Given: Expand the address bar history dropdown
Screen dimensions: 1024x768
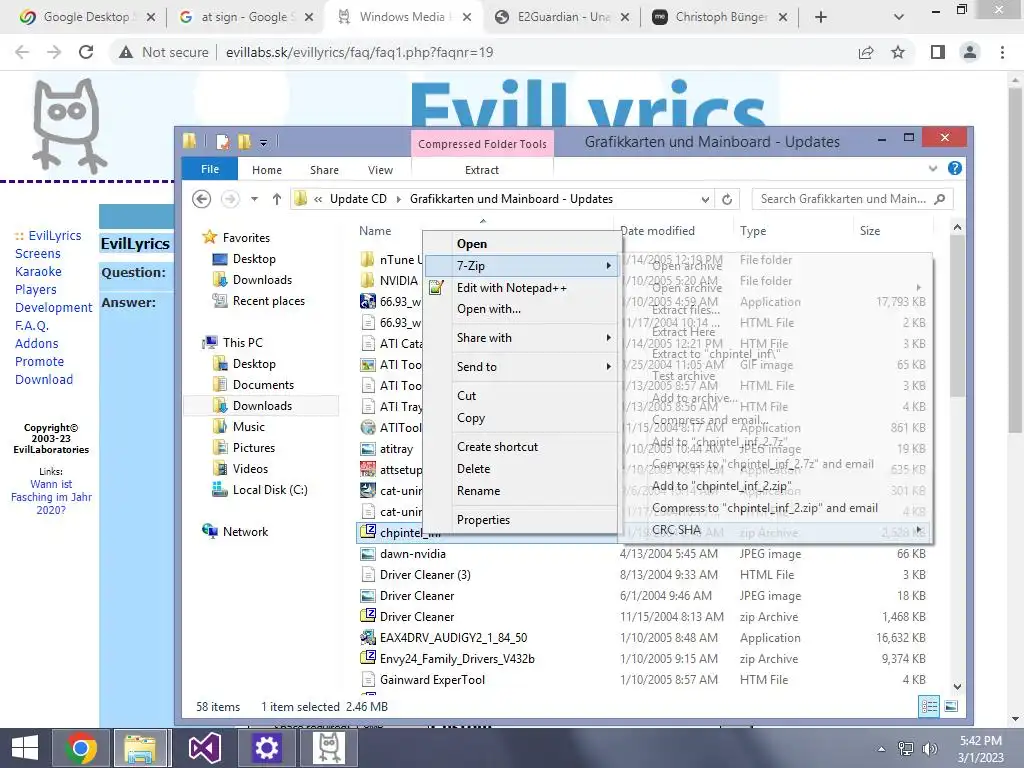Looking at the screenshot, I should click(x=705, y=199).
